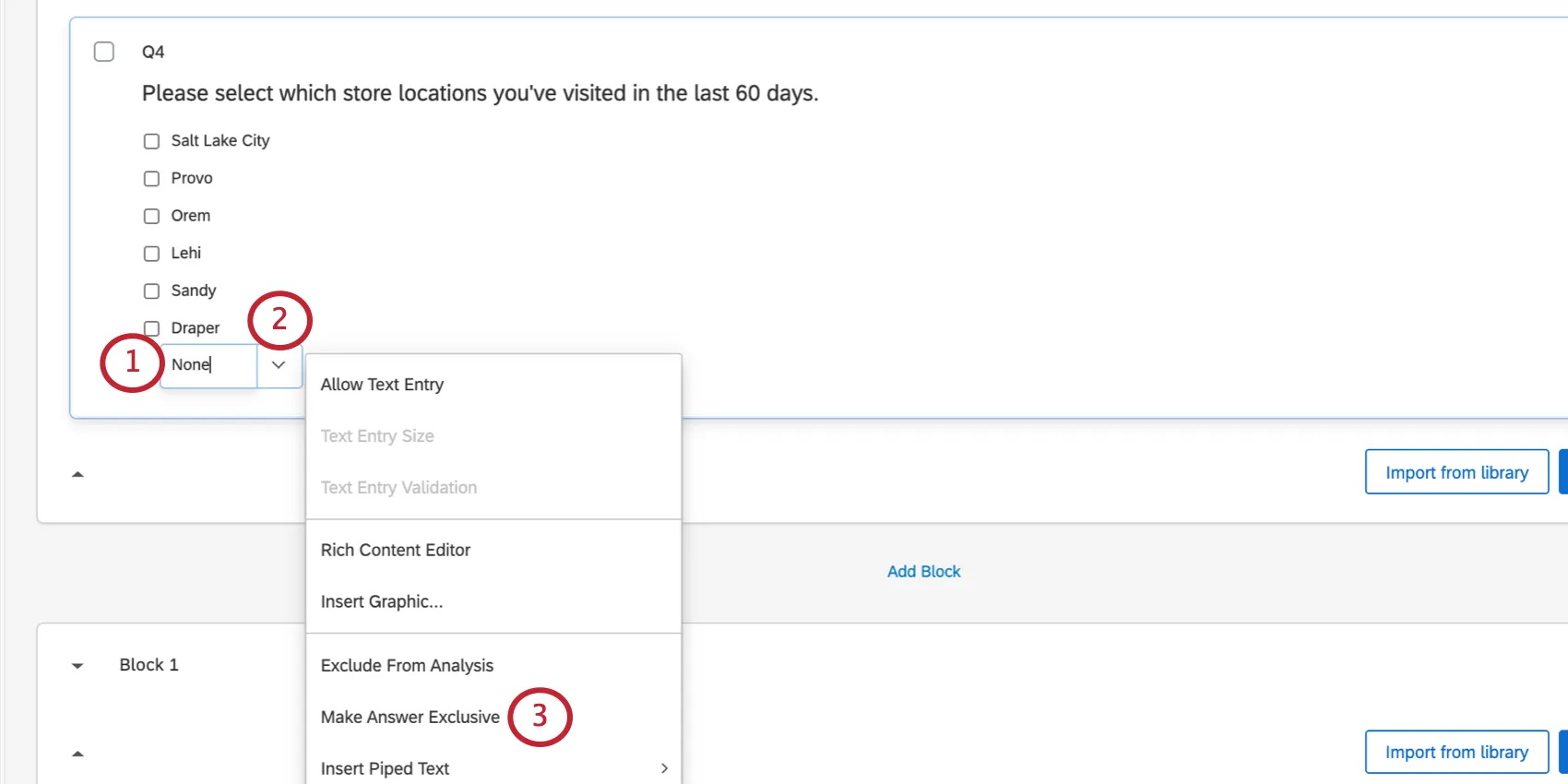Image resolution: width=1568 pixels, height=784 pixels.
Task: Collapse Block 1 with its arrow
Action: [77, 665]
